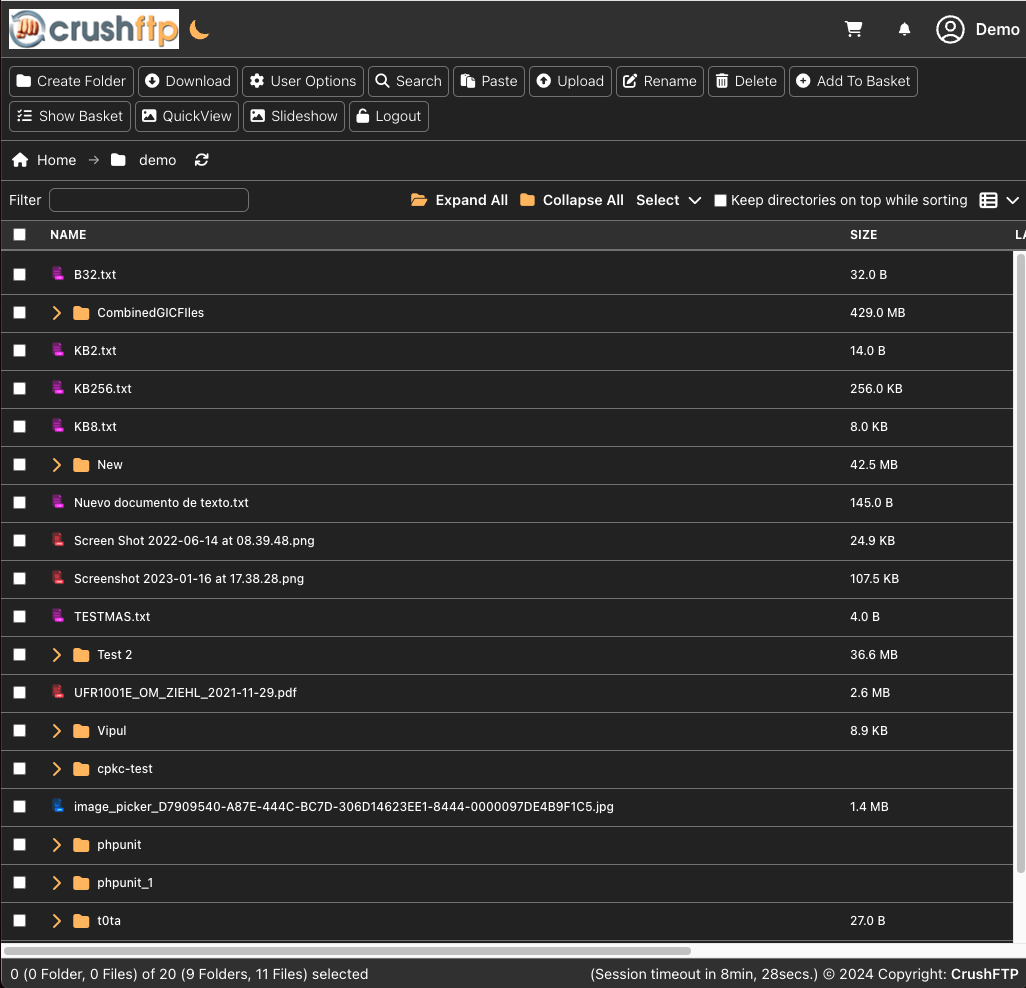Check the Screenshot 2023-01-16 row checkbox
The image size is (1026, 988).
pos(20,578)
